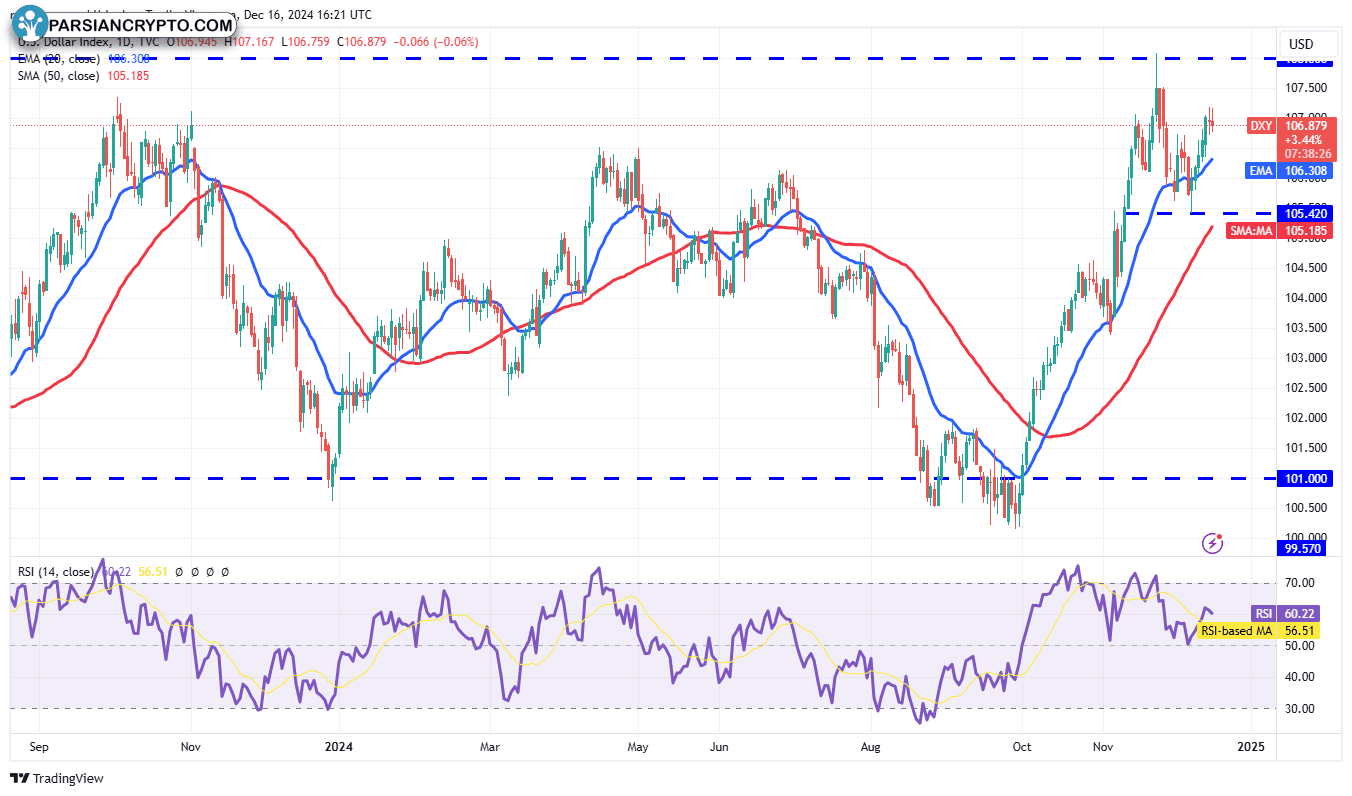Image resolution: width=1352 pixels, height=796 pixels.
Task: Select the EMA (20, close) legend entry
Action: 58,59
